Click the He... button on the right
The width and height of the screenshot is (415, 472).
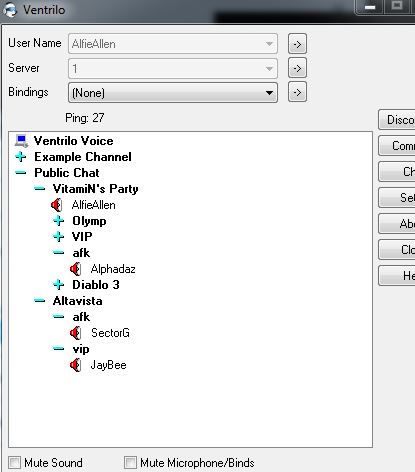pos(397,276)
